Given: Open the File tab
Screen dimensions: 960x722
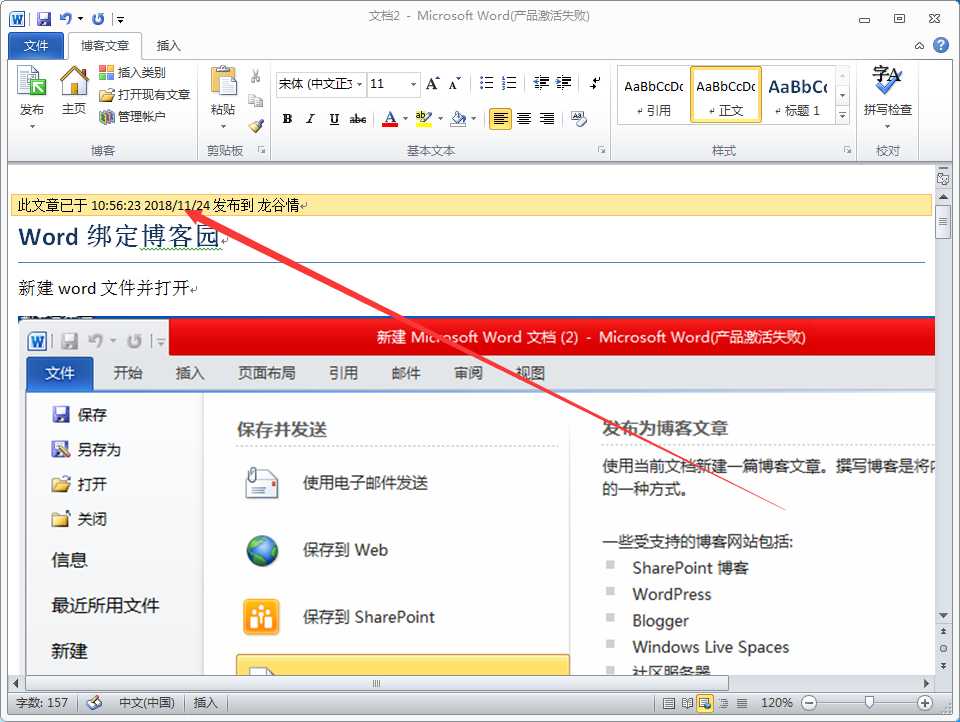Looking at the screenshot, I should pyautogui.click(x=36, y=46).
